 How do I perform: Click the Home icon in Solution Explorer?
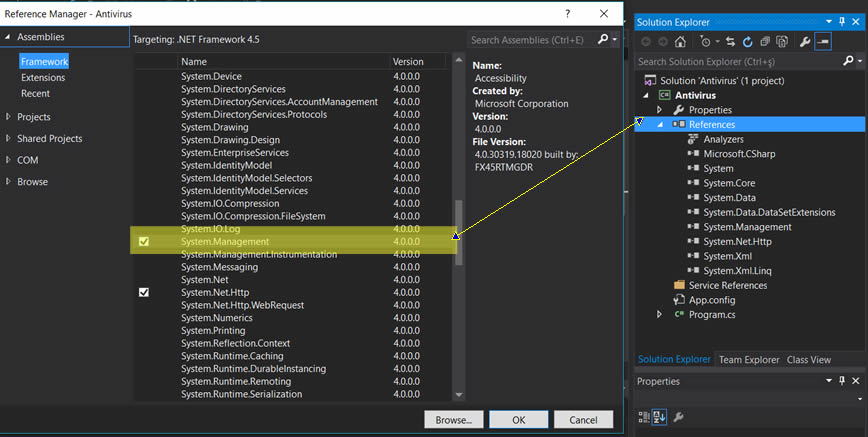pyautogui.click(x=680, y=42)
